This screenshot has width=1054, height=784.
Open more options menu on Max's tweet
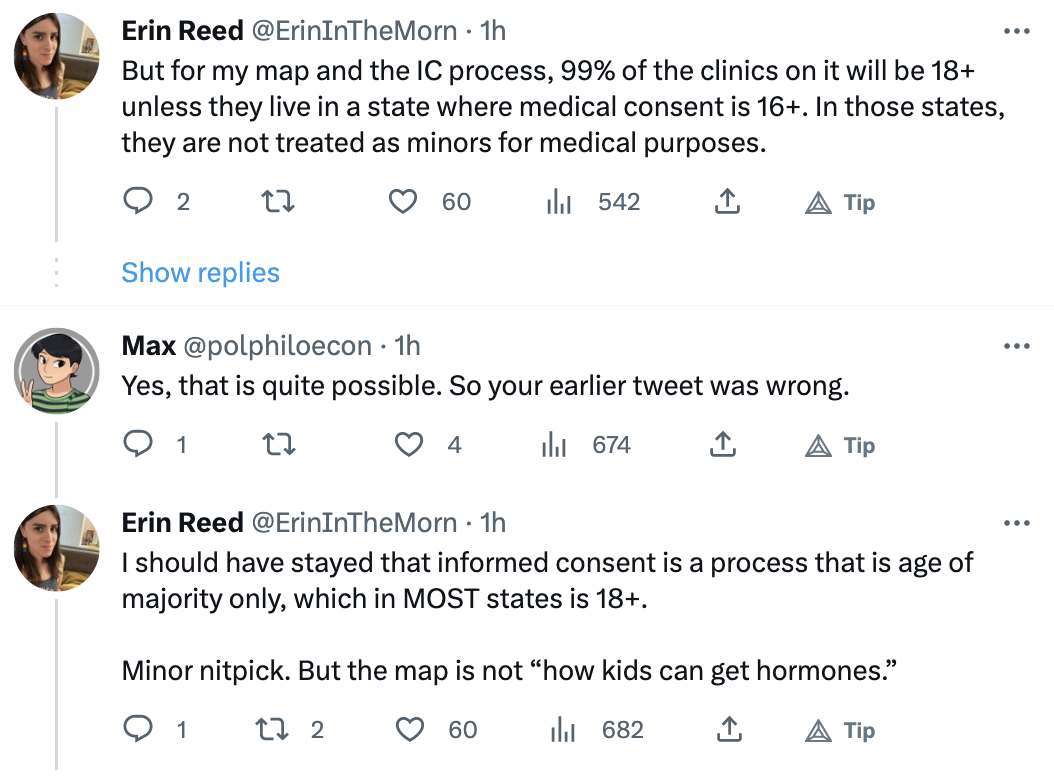click(1016, 346)
